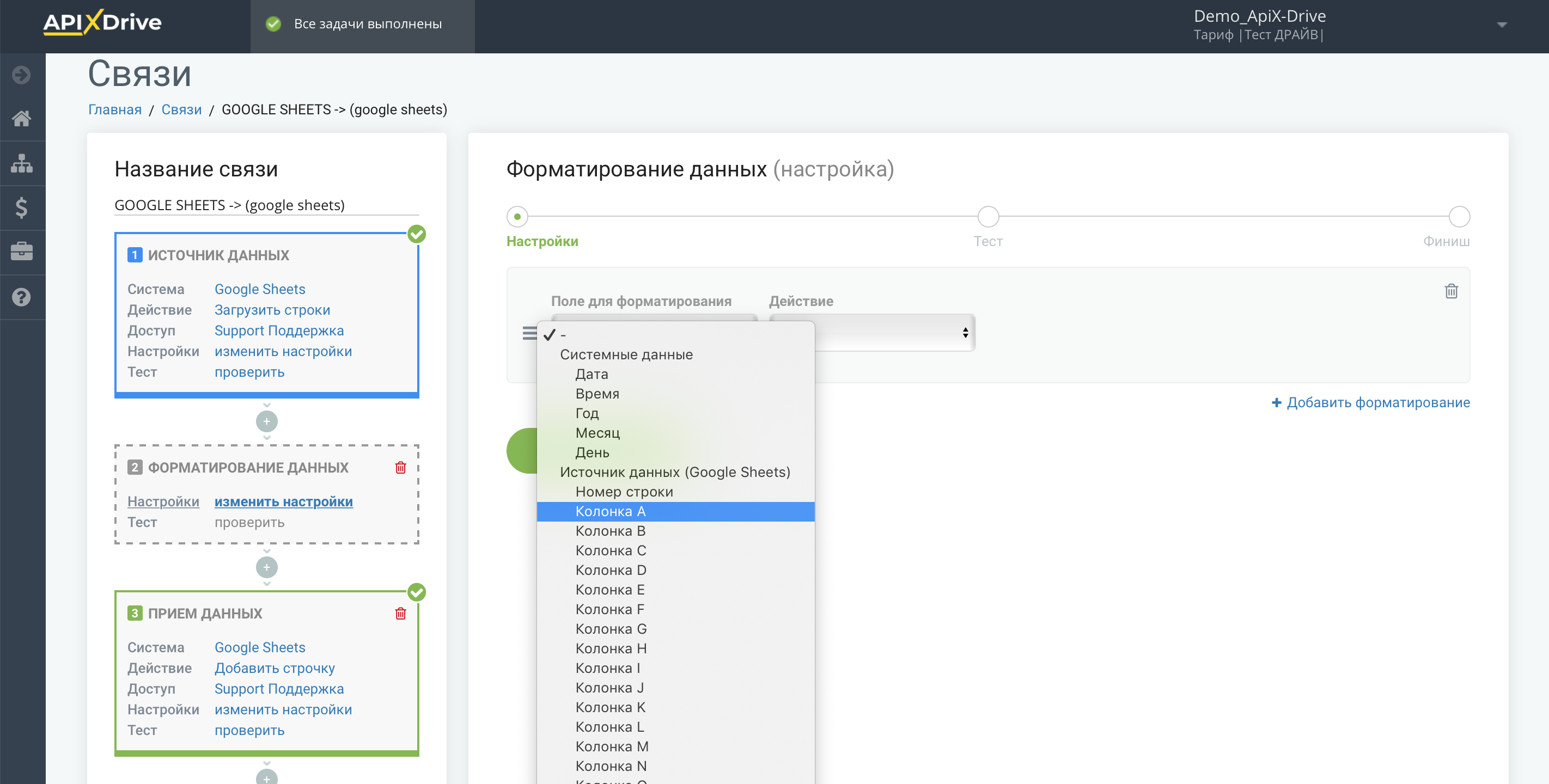Click the green check tasks-completed icon

point(273,24)
